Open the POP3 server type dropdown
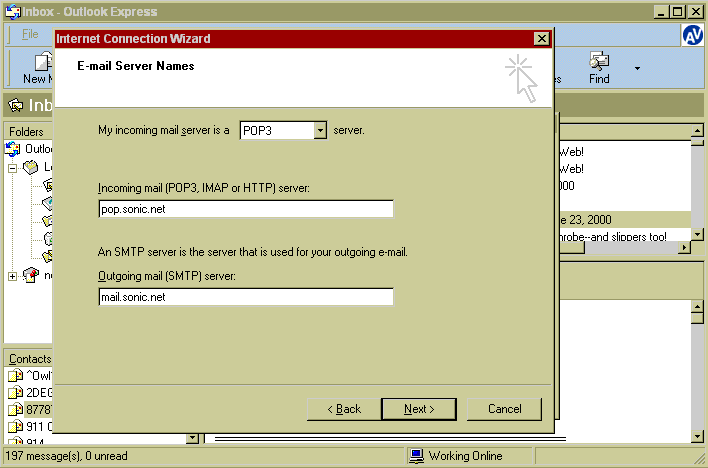This screenshot has height=468, width=708. [320, 131]
